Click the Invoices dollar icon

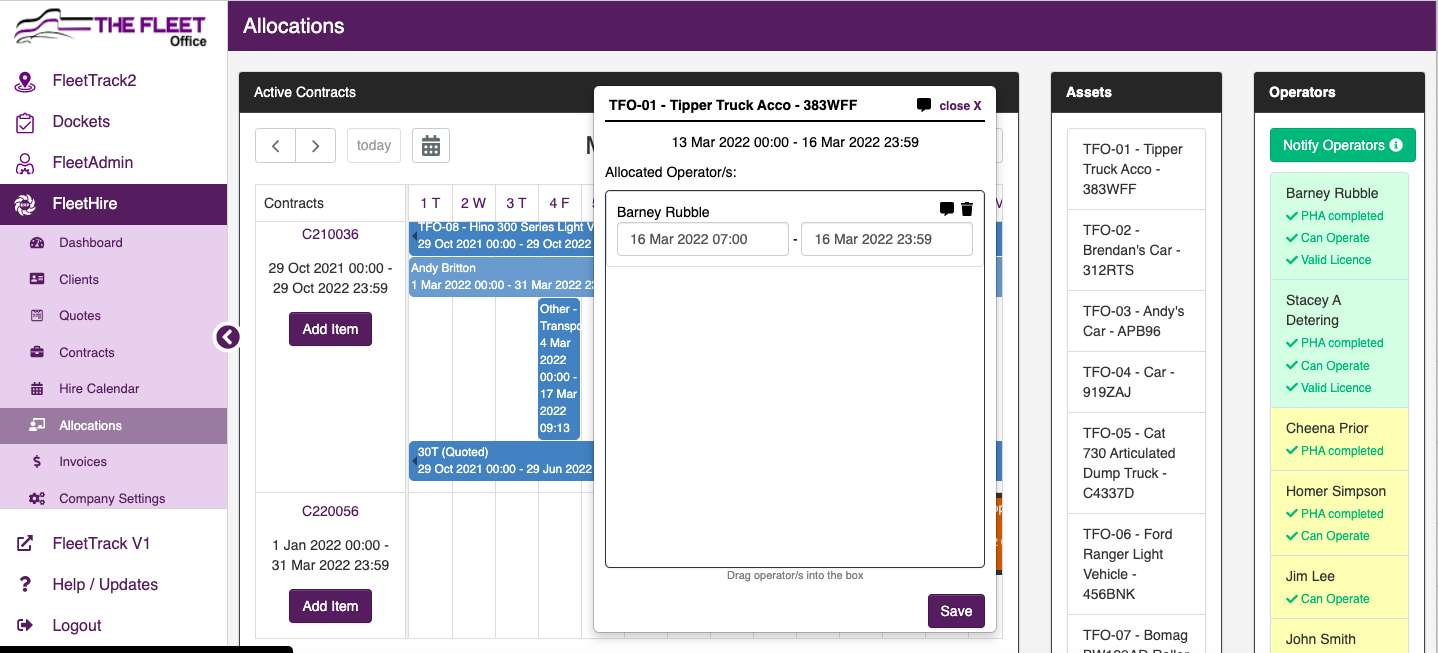coord(37,462)
